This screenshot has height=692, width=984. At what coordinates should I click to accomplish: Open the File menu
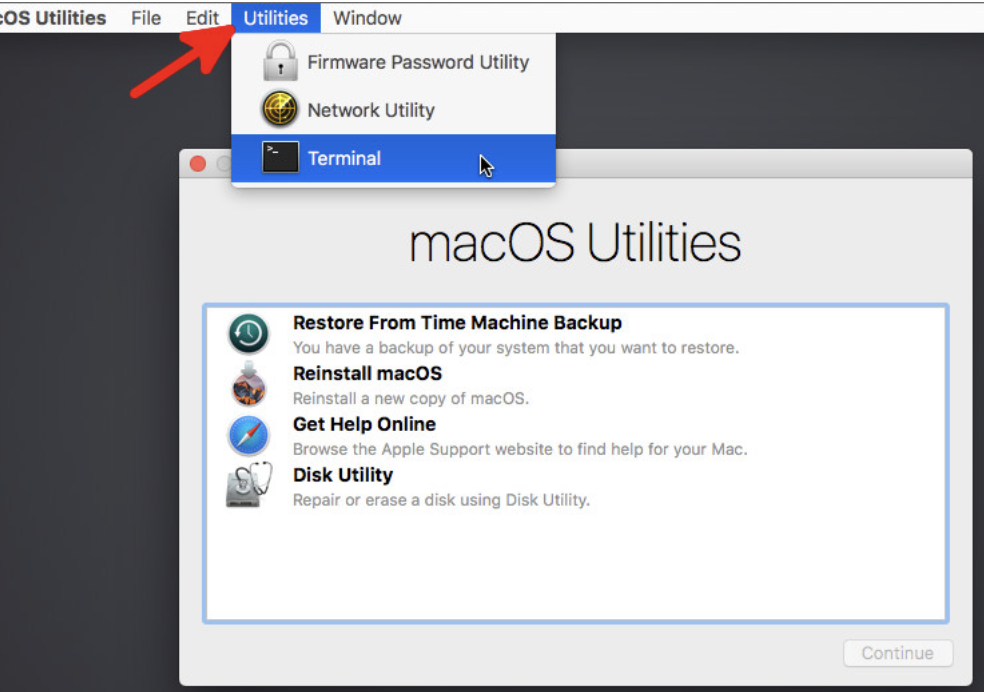pos(146,18)
